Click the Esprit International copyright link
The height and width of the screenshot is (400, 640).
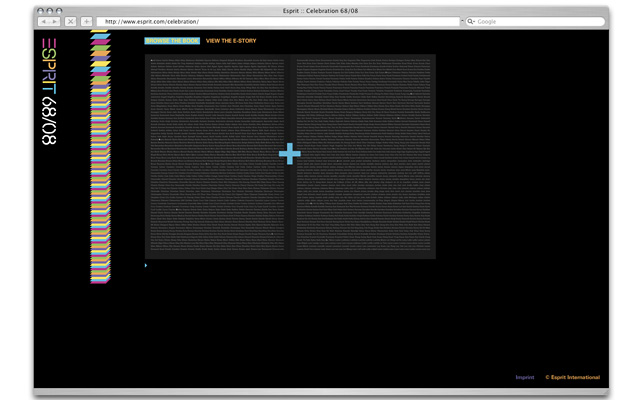(x=573, y=377)
